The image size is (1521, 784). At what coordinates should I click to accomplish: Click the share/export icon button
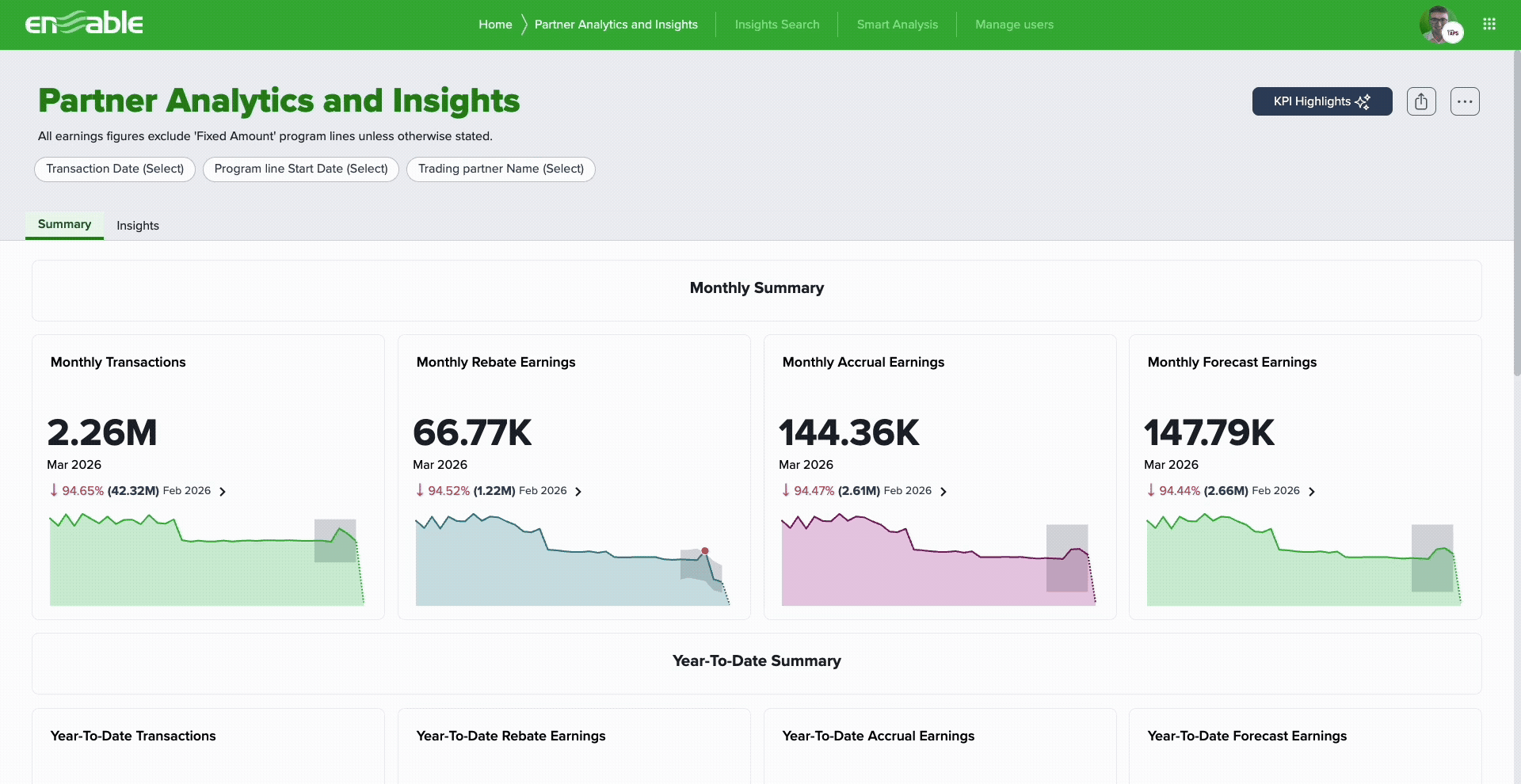tap(1421, 101)
